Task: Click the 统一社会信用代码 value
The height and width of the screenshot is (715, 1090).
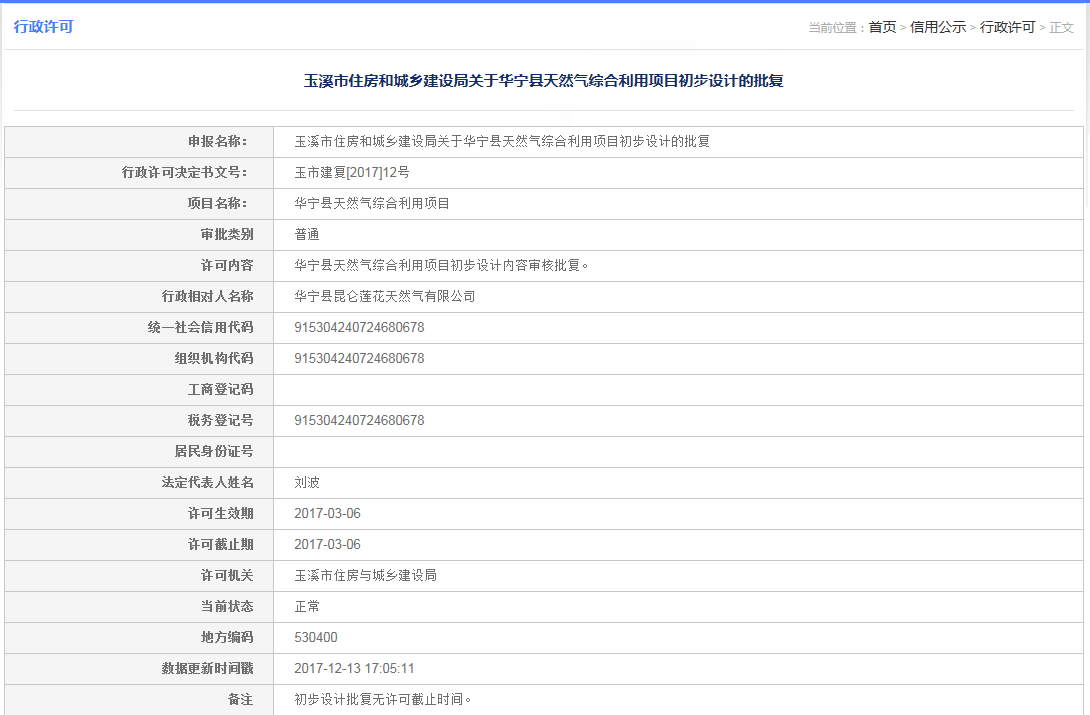Action: coord(359,327)
